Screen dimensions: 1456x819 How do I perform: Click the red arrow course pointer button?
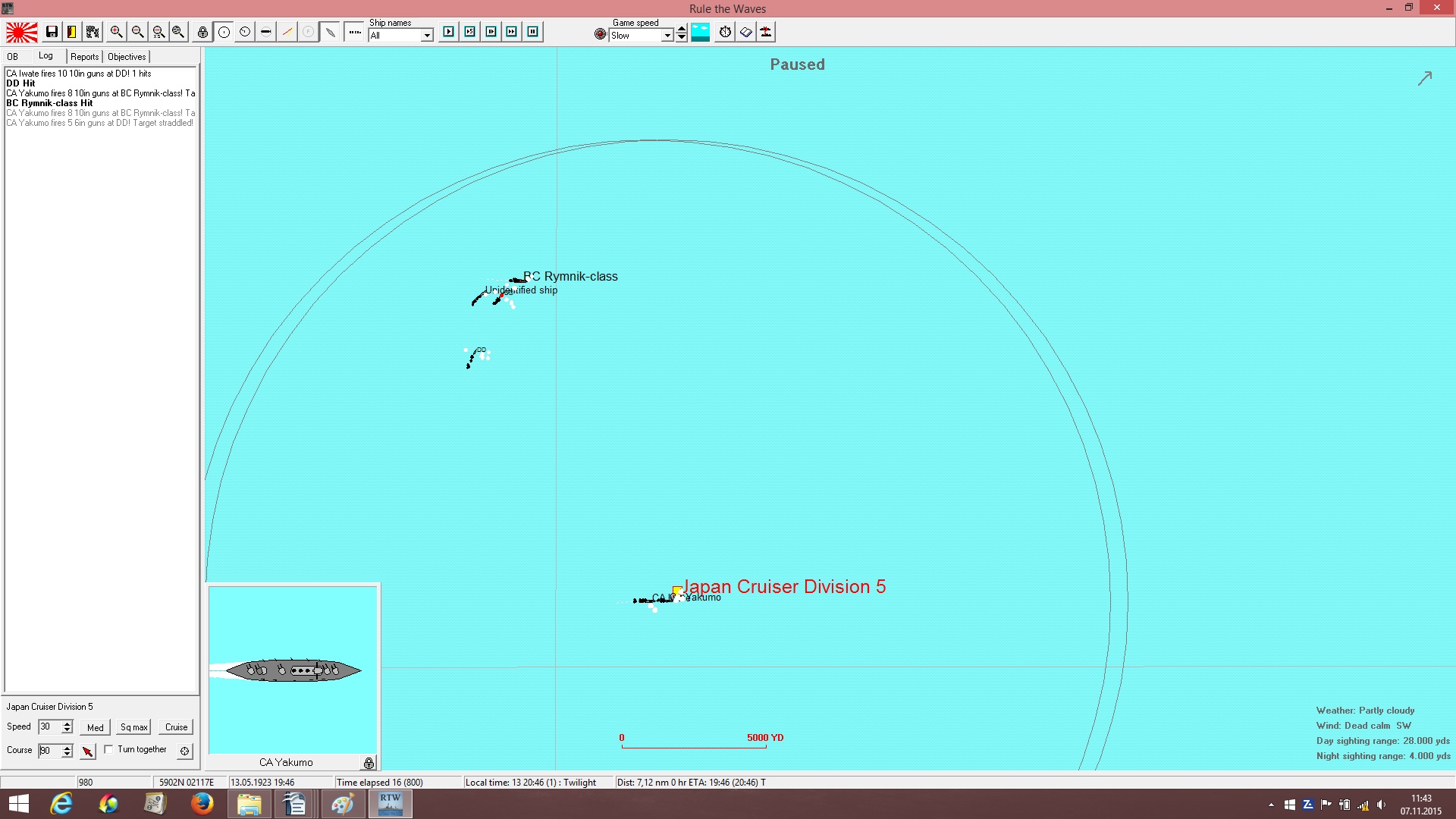coord(88,751)
